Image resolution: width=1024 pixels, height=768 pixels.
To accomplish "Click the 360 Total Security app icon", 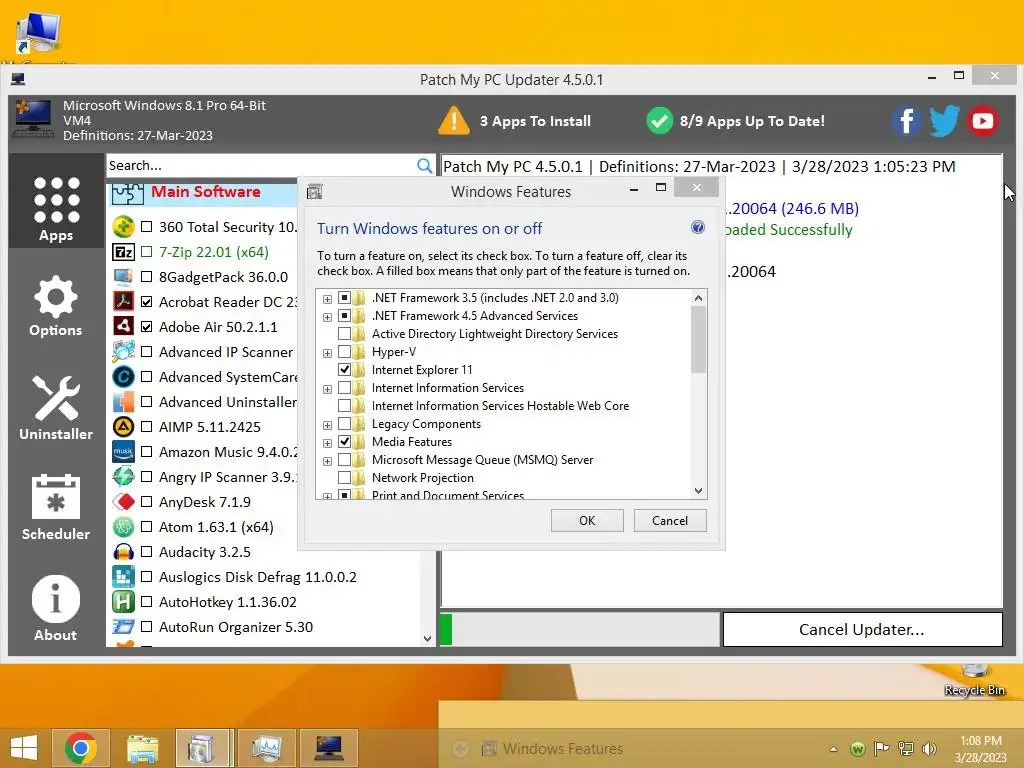I will click(x=123, y=227).
